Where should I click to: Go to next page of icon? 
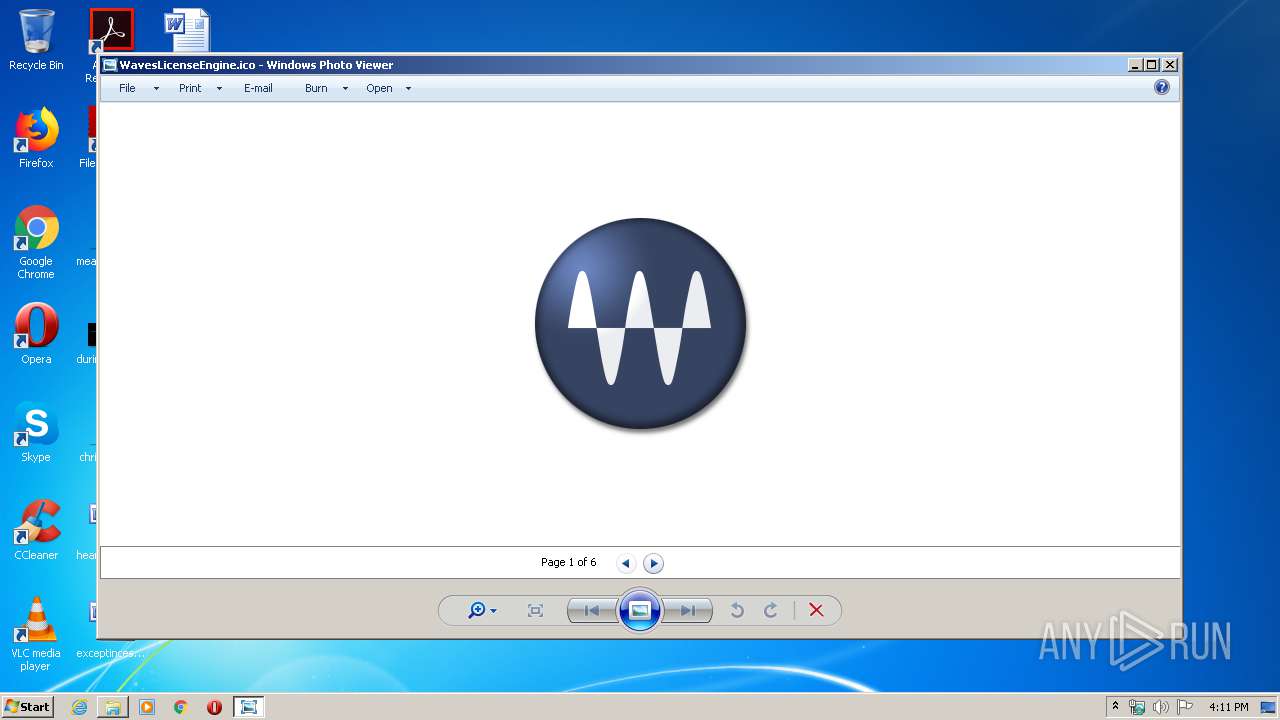[x=653, y=563]
